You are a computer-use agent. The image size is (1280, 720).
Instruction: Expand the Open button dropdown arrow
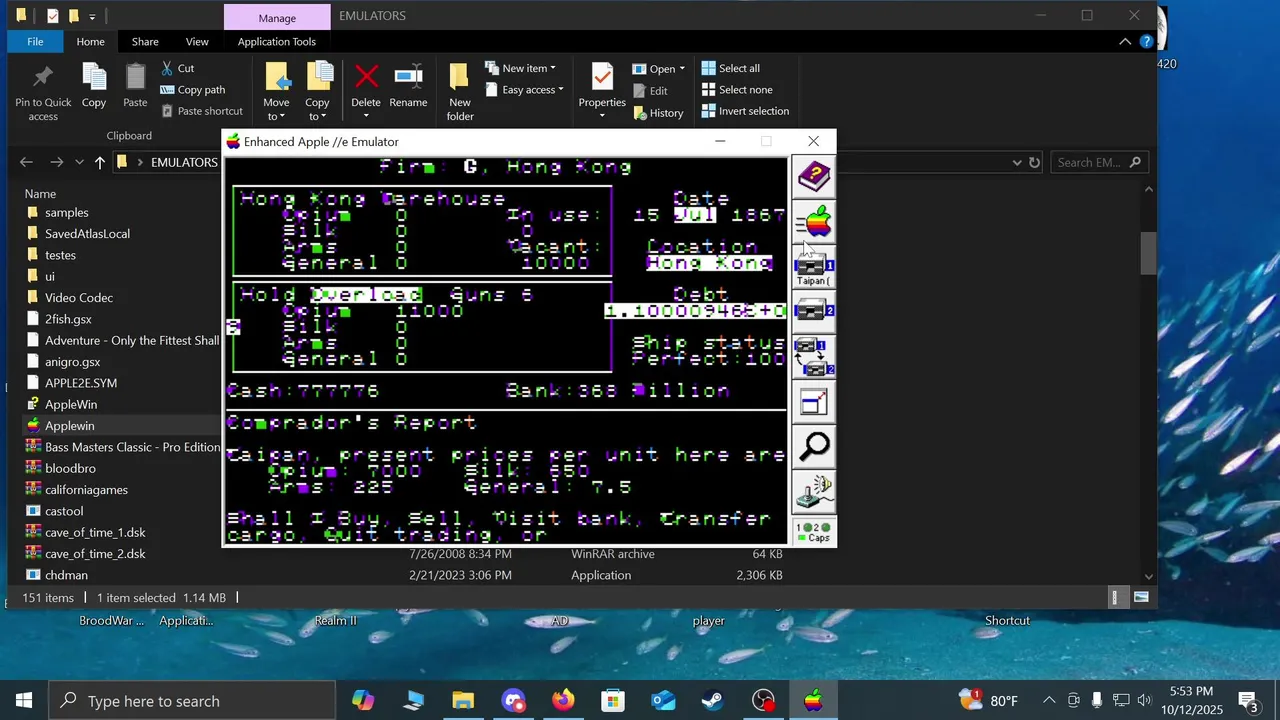(x=682, y=69)
